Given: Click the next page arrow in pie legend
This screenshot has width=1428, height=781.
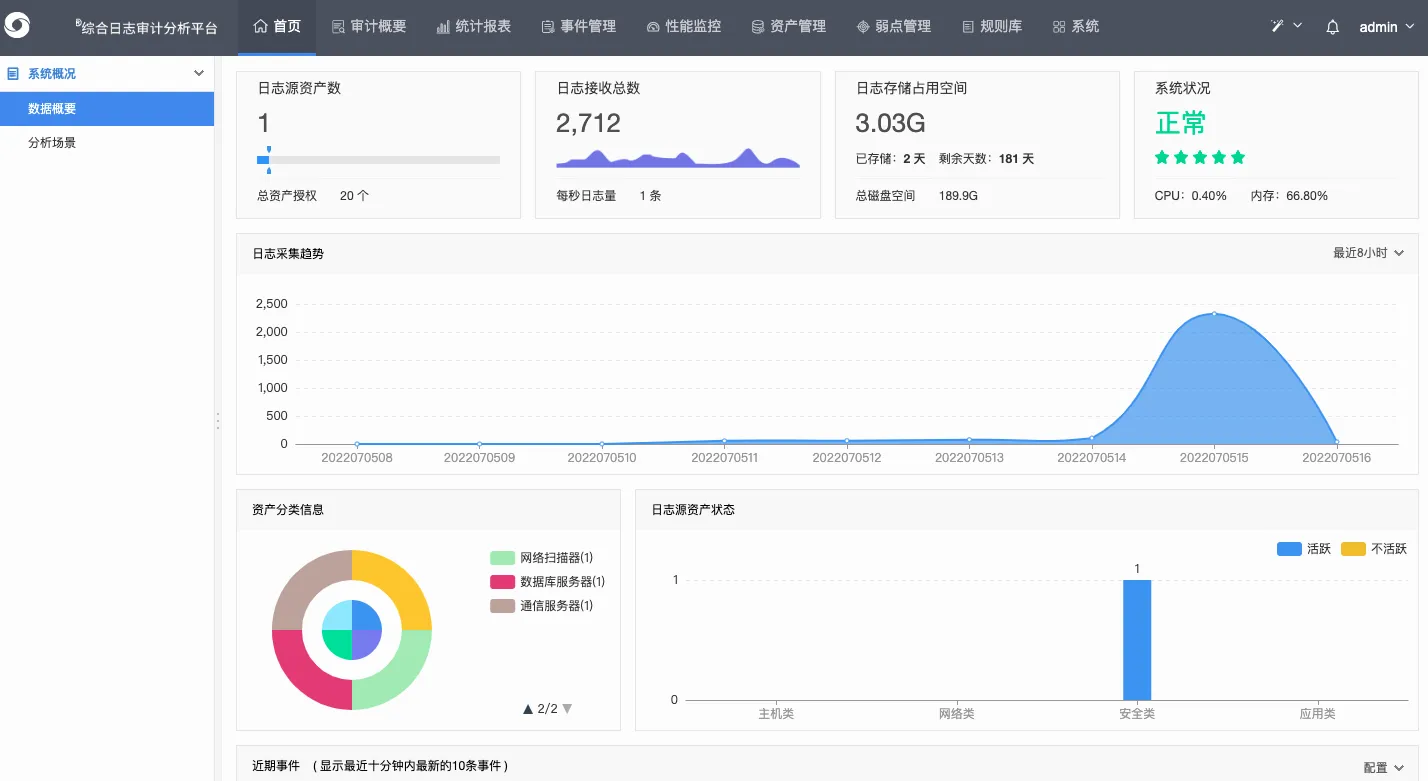Looking at the screenshot, I should coord(568,709).
